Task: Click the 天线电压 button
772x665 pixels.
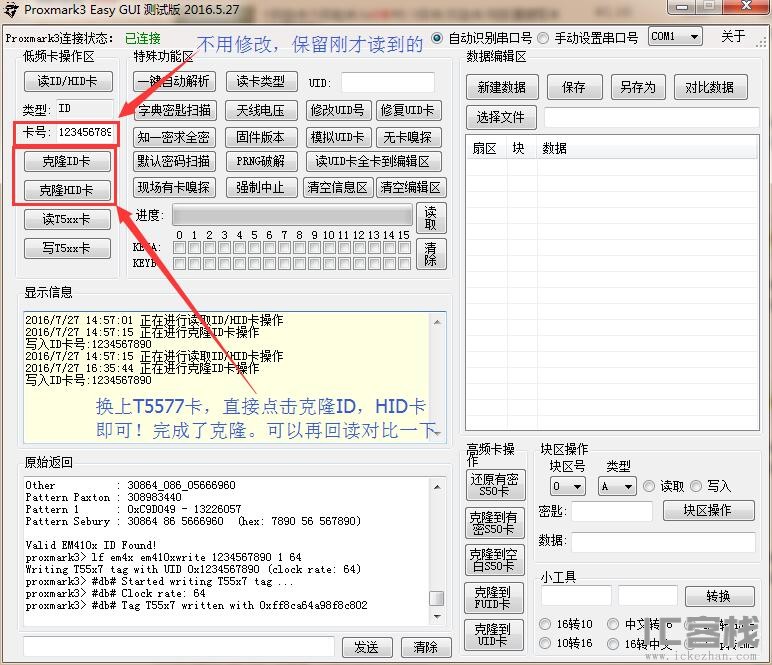Action: pyautogui.click(x=261, y=110)
